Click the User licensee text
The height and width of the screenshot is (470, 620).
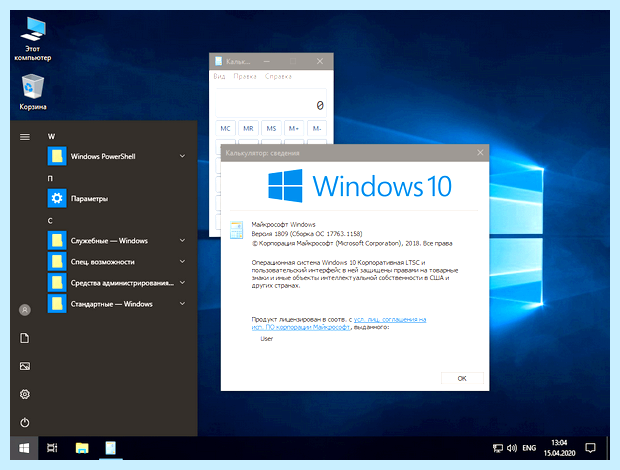[x=267, y=339]
